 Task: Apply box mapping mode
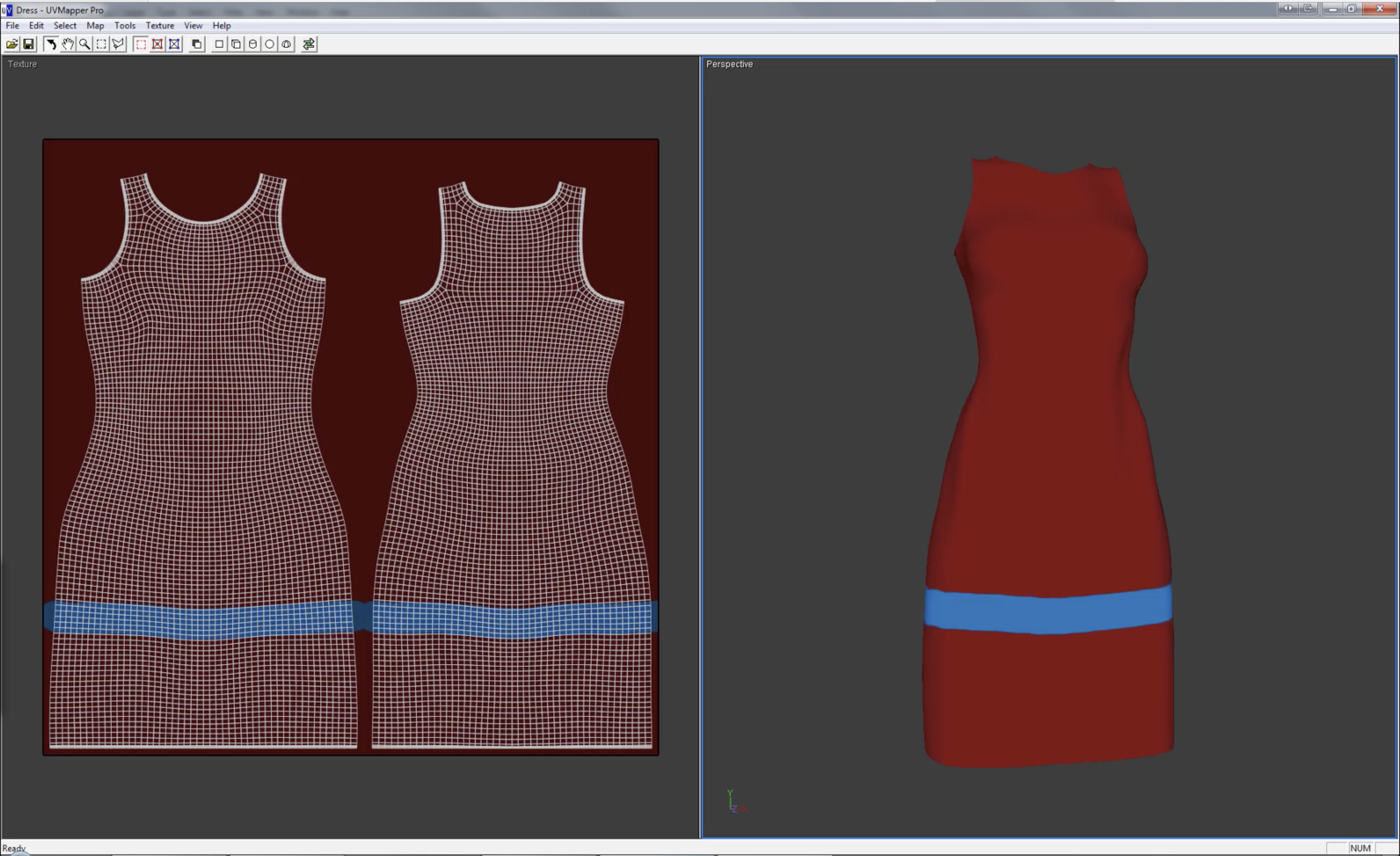click(x=236, y=44)
